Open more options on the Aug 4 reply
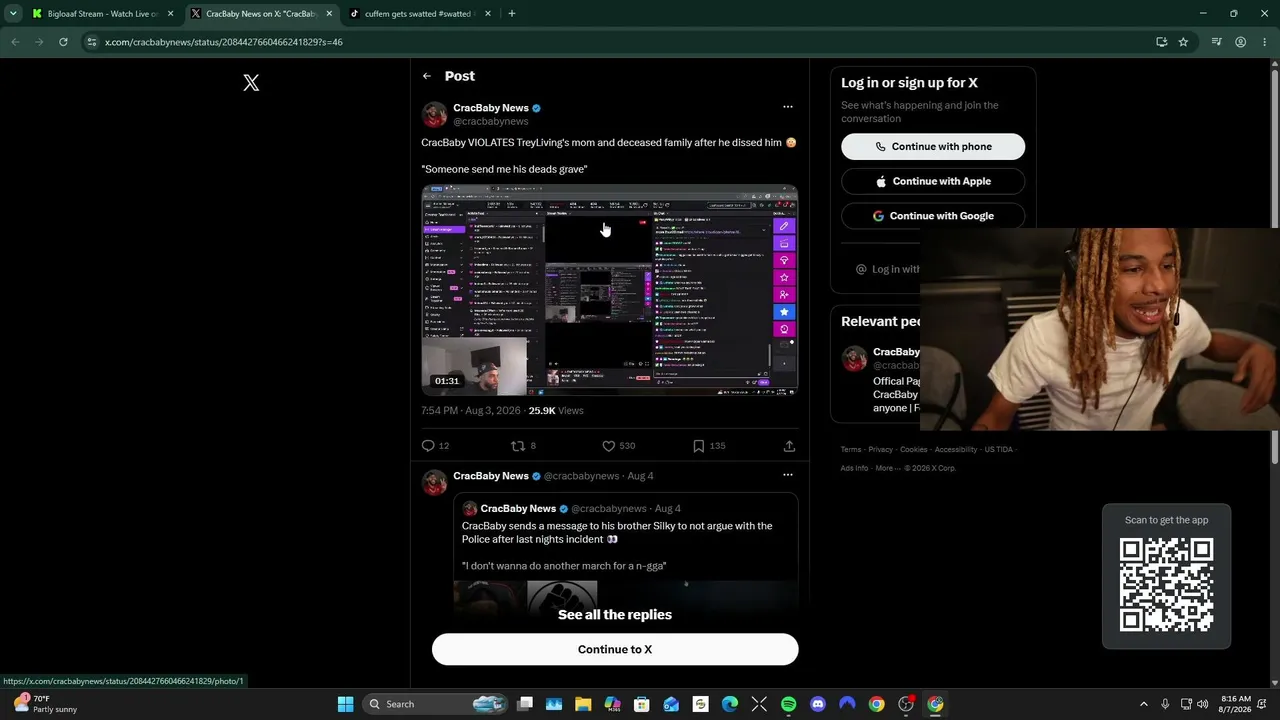This screenshot has height=720, width=1280. tap(788, 475)
